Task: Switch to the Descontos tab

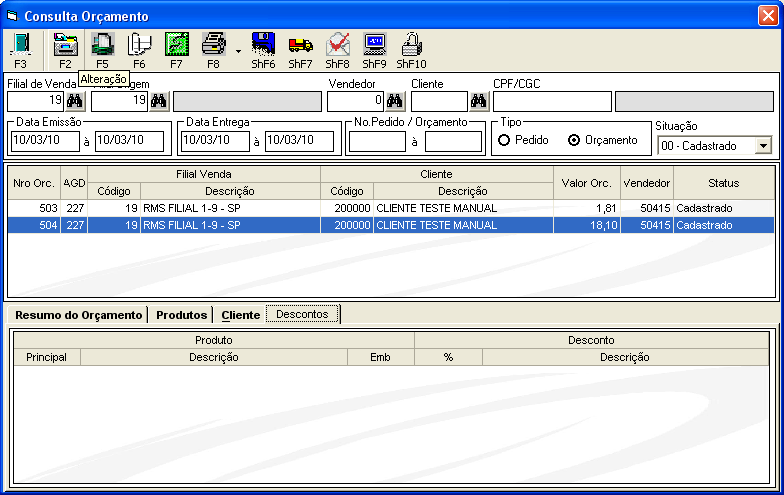Action: coord(302,314)
